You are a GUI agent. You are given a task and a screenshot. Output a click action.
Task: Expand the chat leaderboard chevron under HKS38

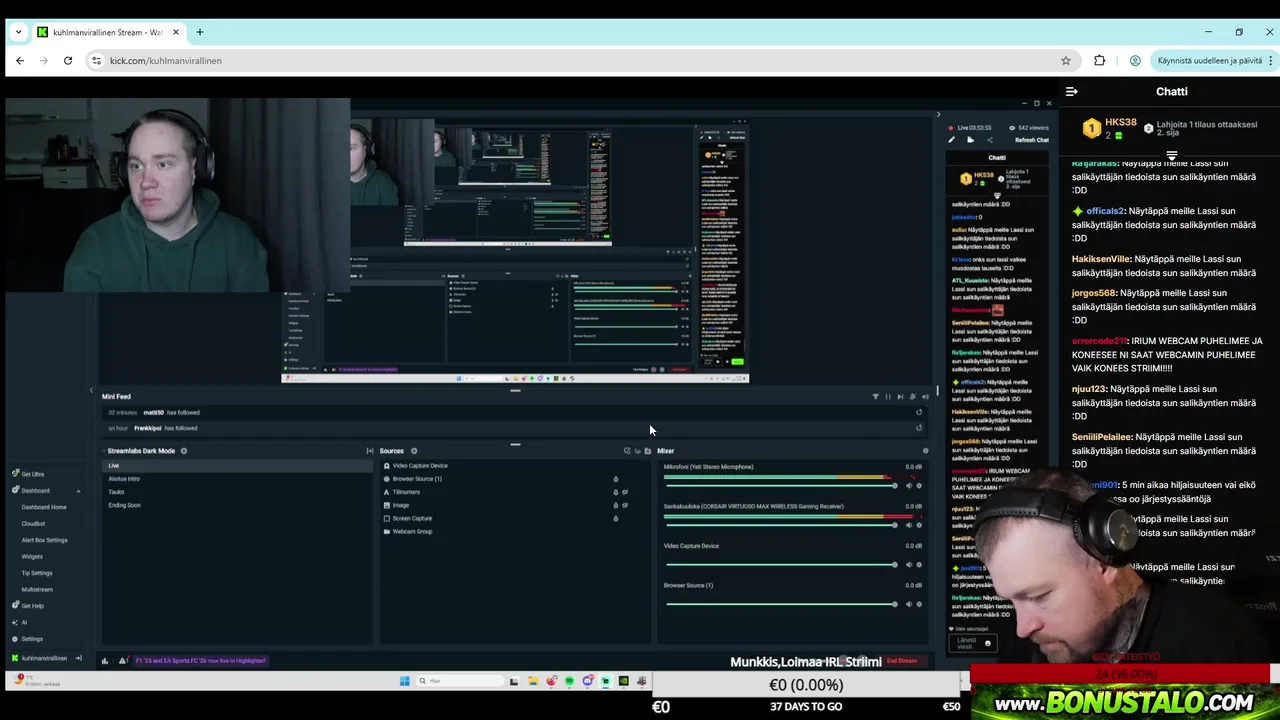1171,156
